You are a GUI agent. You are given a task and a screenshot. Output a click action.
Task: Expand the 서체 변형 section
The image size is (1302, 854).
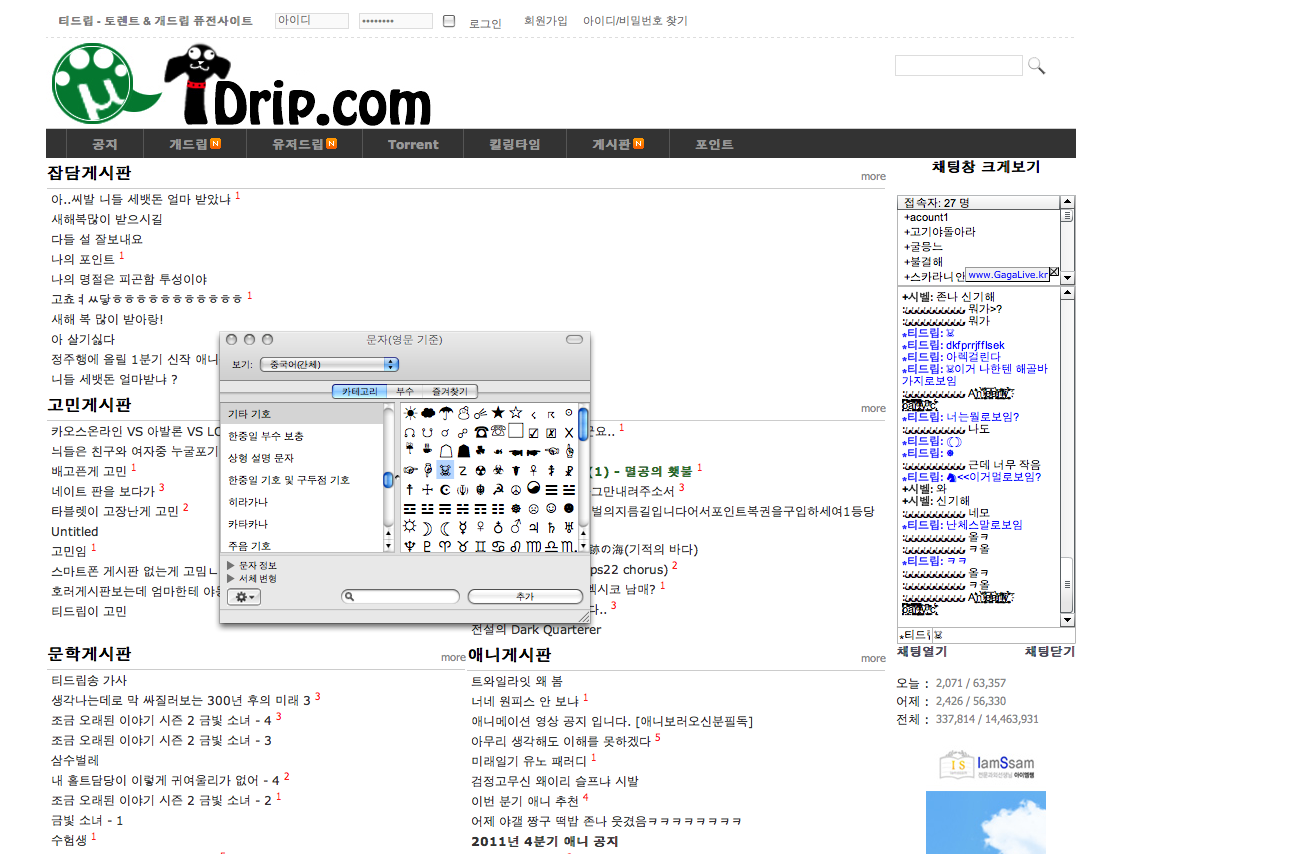click(x=231, y=578)
